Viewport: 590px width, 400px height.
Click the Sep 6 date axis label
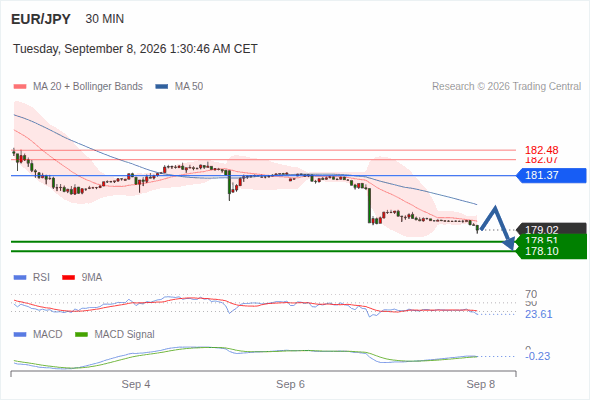[x=290, y=384]
